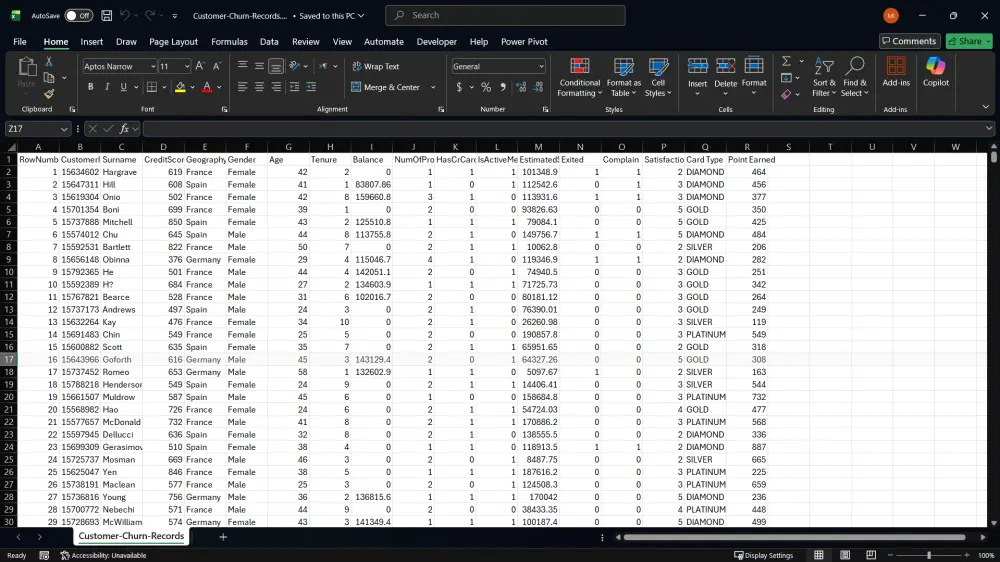Click the Borders icon
Image resolution: width=1000 pixels, height=562 pixels.
[x=152, y=87]
